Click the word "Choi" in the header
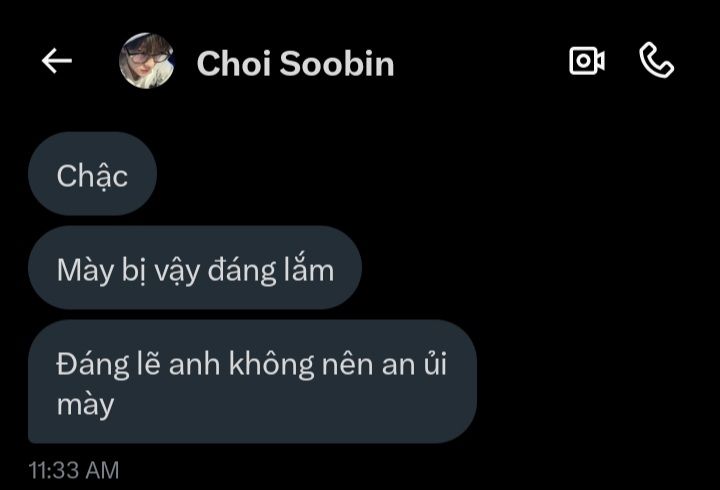Image resolution: width=720 pixels, height=490 pixels. click(233, 63)
